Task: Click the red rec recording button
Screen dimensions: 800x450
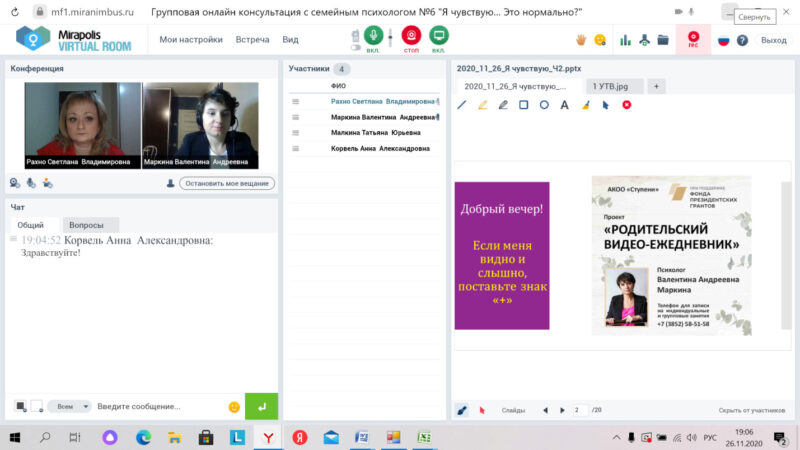Action: pyautogui.click(x=693, y=39)
